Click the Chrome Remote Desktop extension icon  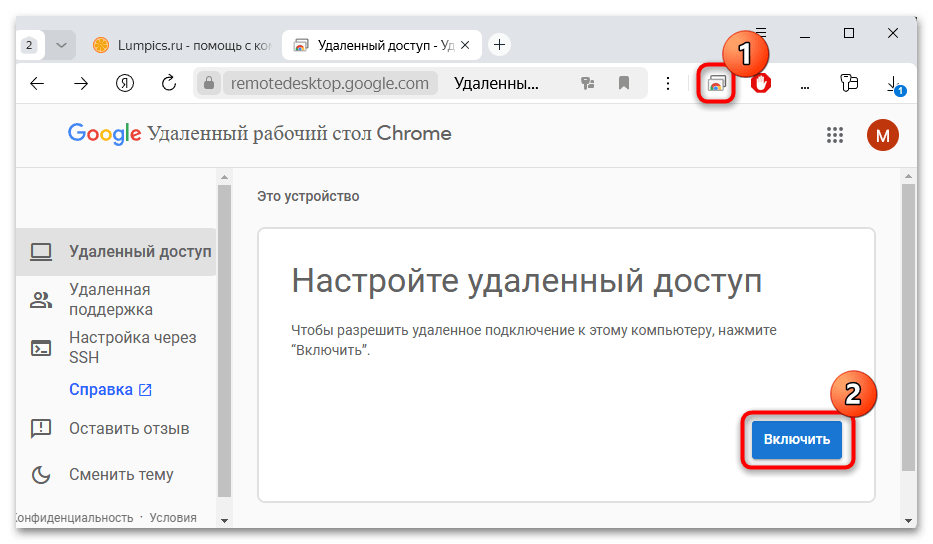[x=716, y=84]
